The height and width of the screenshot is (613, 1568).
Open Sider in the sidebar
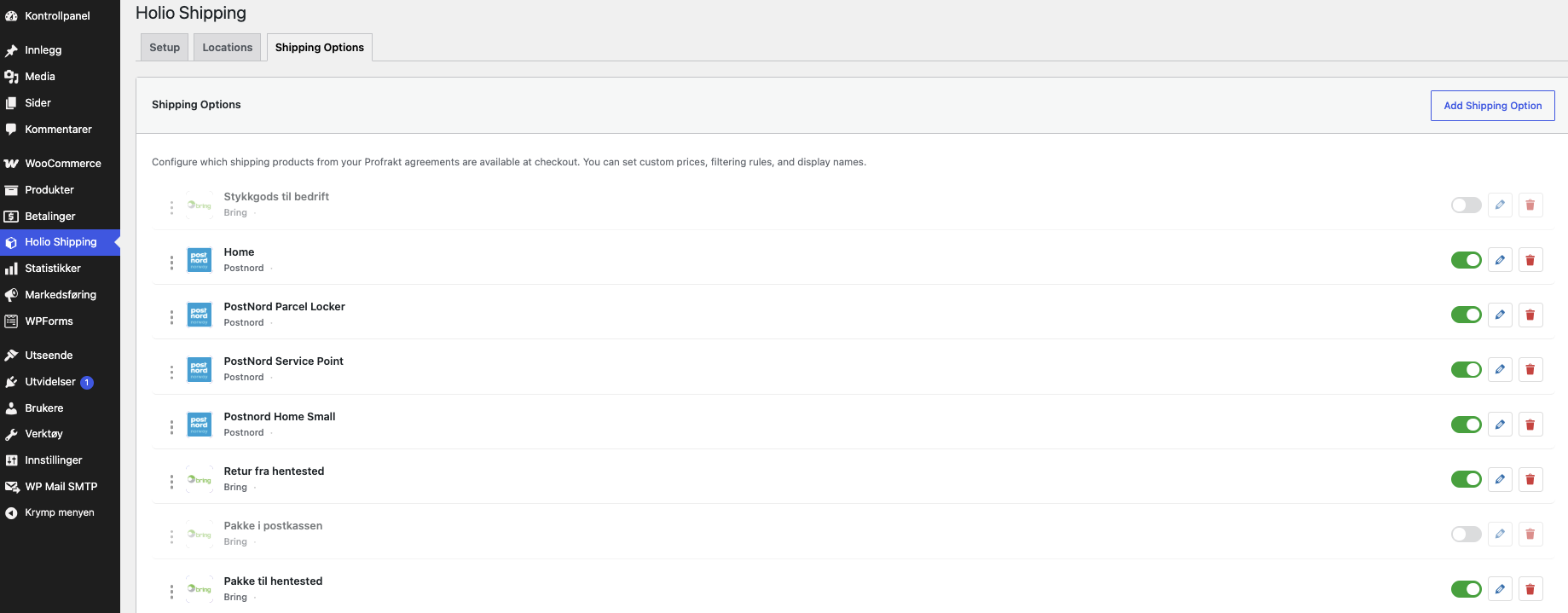click(60, 103)
